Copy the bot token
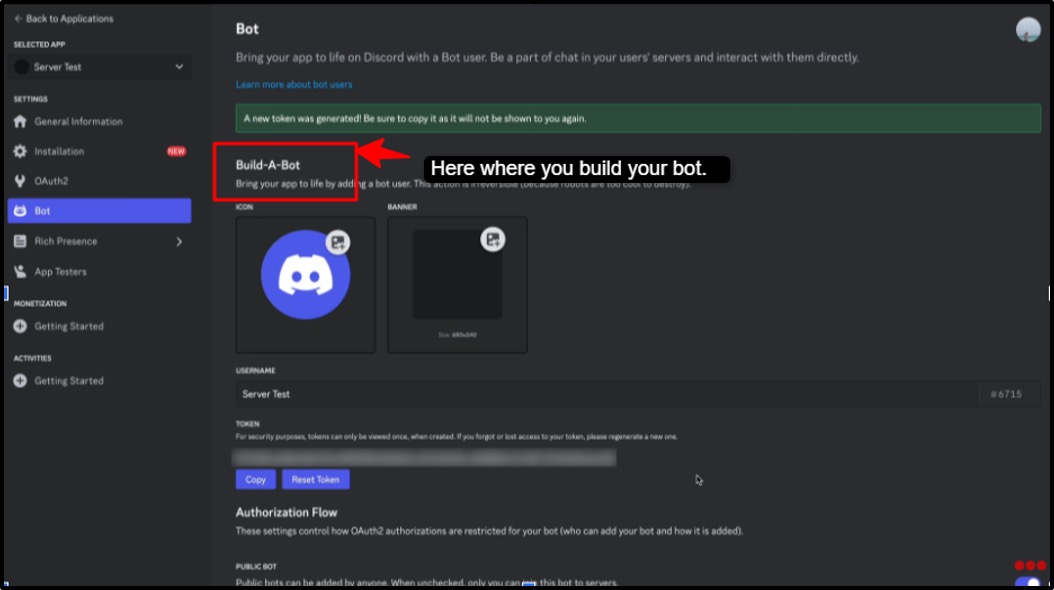This screenshot has height=590, width=1054. [x=255, y=479]
